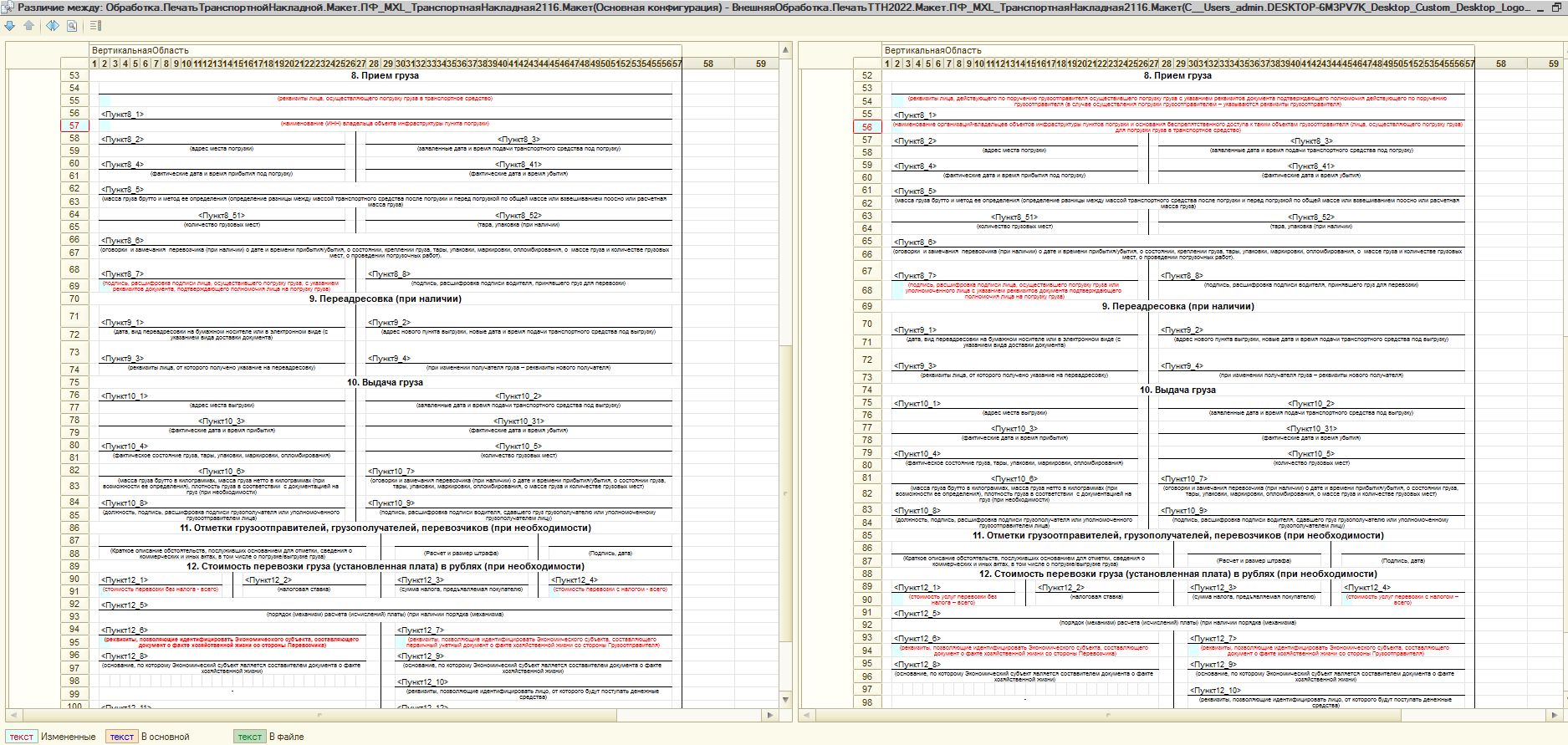Go to previous difference with up arrow
Screen dimensions: 1568x745
28,26
